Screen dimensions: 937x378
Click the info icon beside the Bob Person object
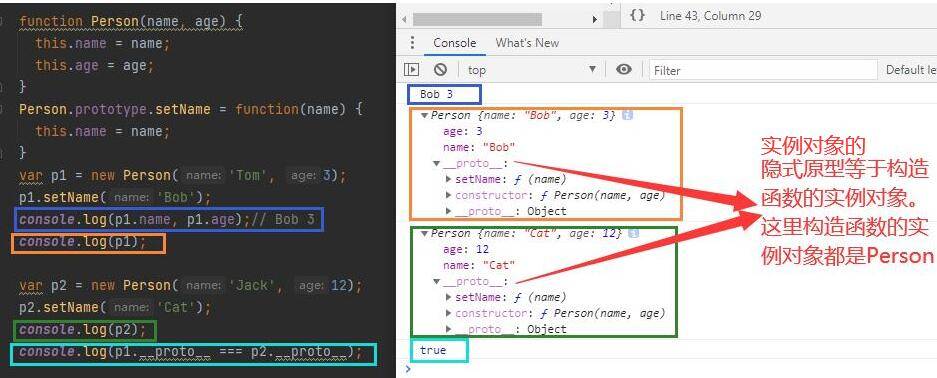[627, 115]
